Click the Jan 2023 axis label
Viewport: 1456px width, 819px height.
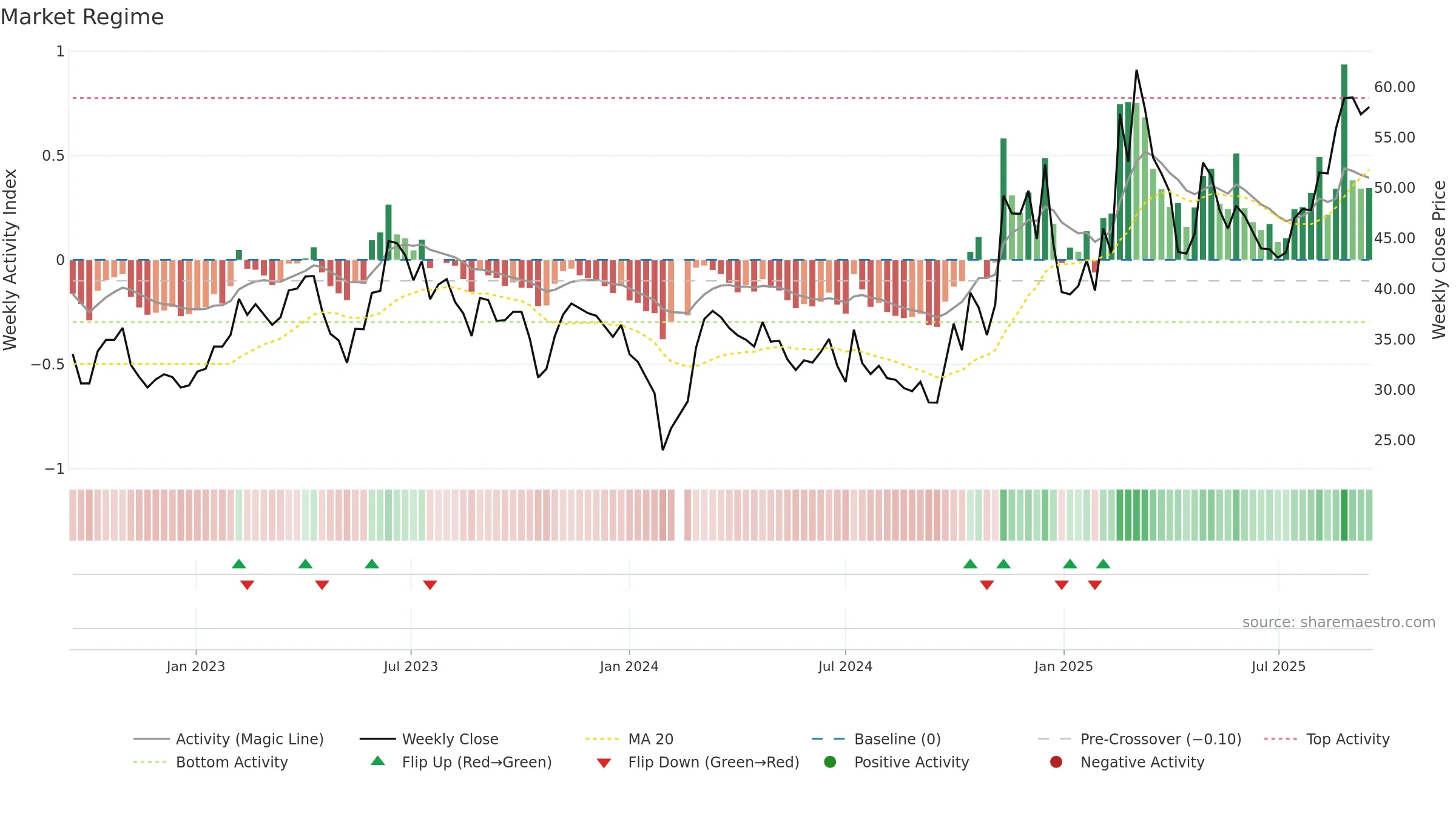click(196, 667)
